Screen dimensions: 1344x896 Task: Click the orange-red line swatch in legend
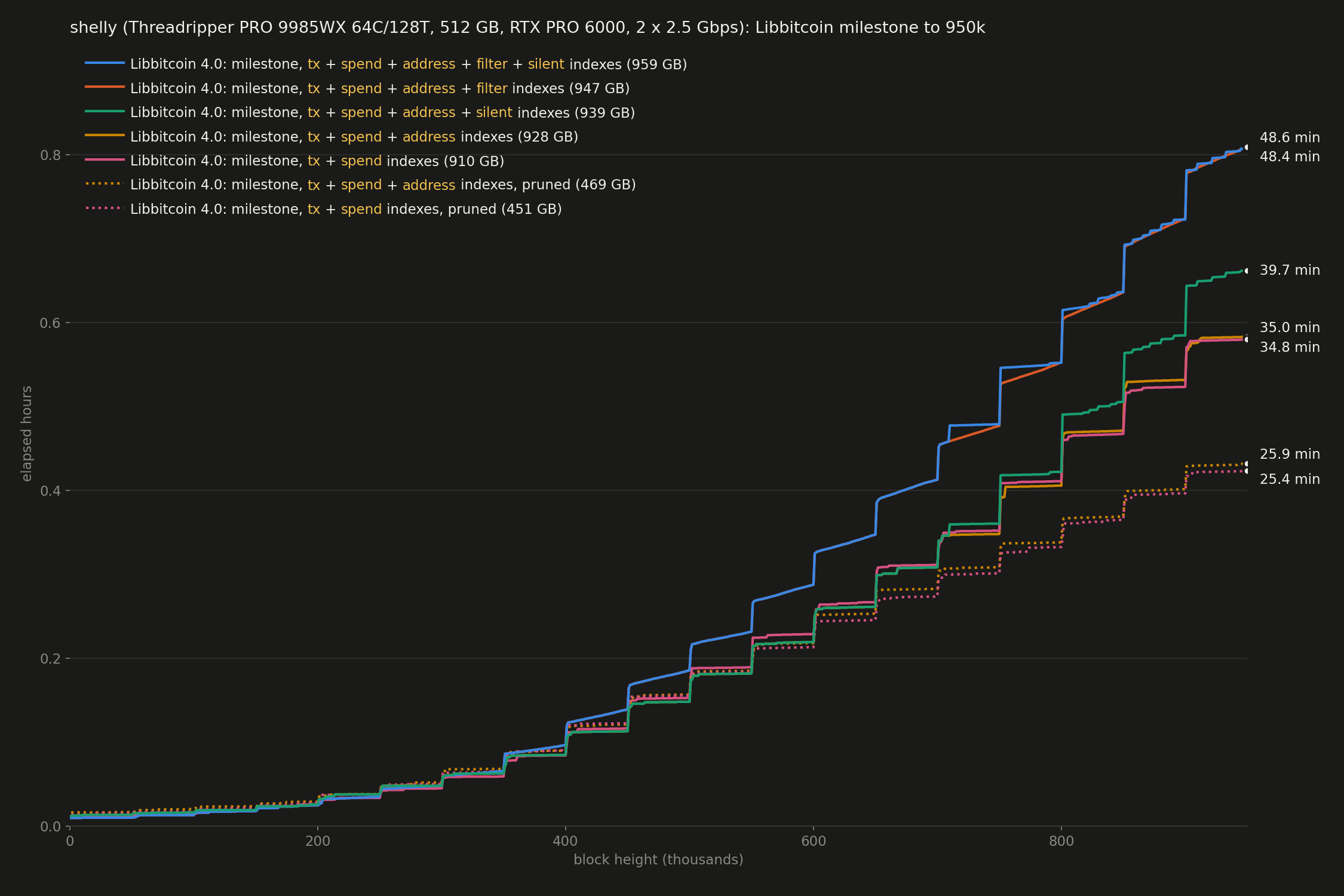click(105, 87)
